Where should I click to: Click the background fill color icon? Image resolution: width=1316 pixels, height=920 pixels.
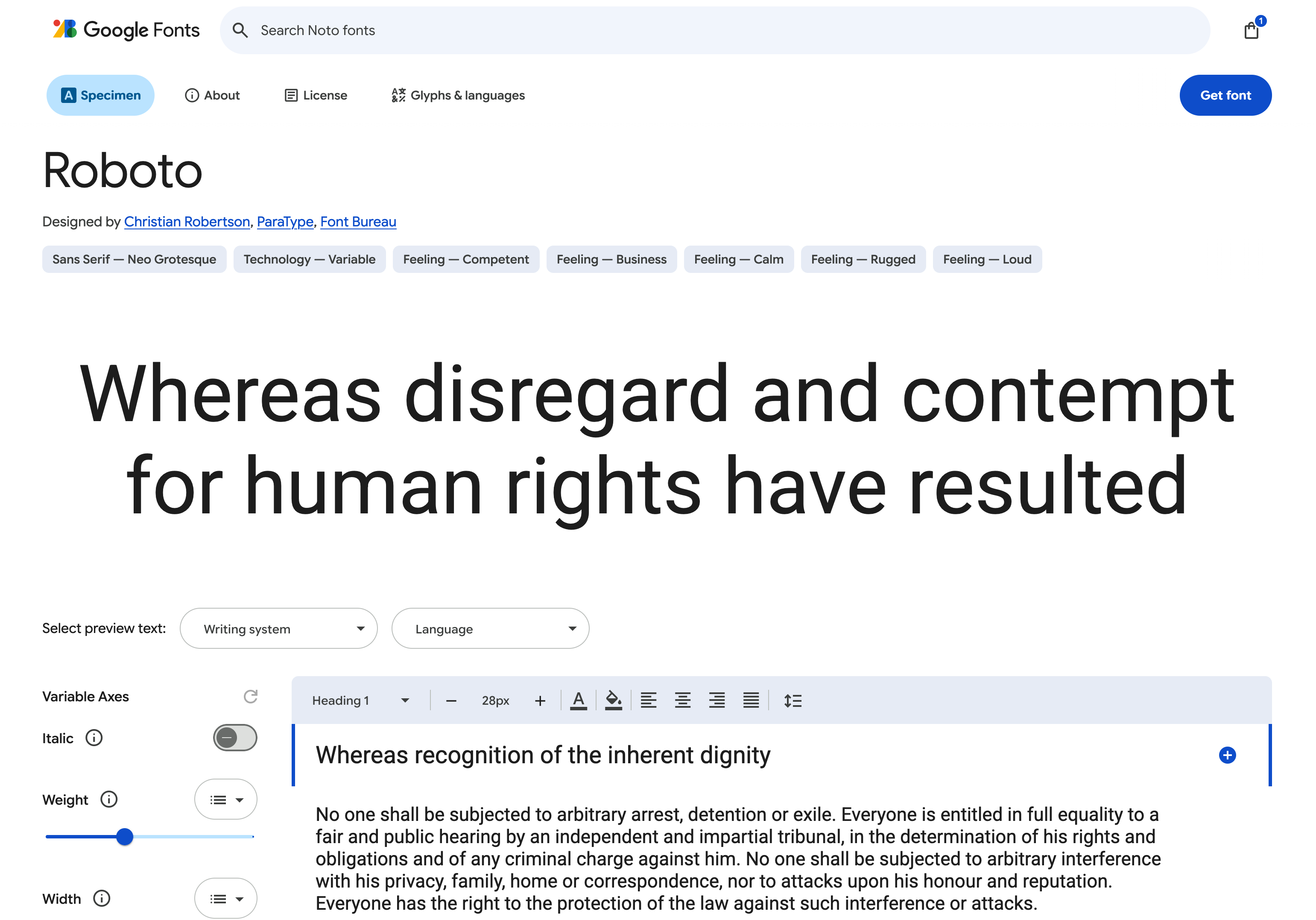tap(613, 700)
